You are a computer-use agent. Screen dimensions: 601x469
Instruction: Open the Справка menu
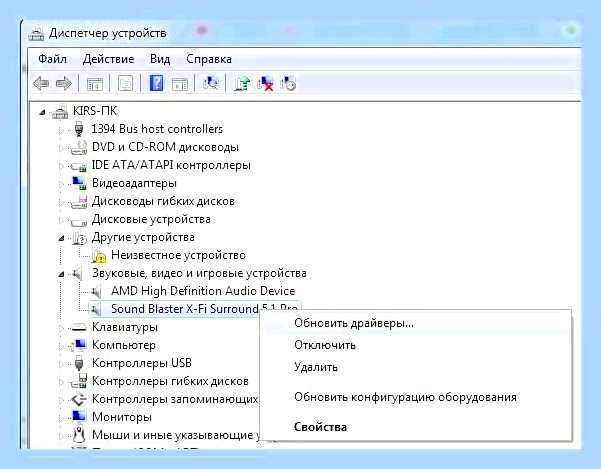point(209,59)
